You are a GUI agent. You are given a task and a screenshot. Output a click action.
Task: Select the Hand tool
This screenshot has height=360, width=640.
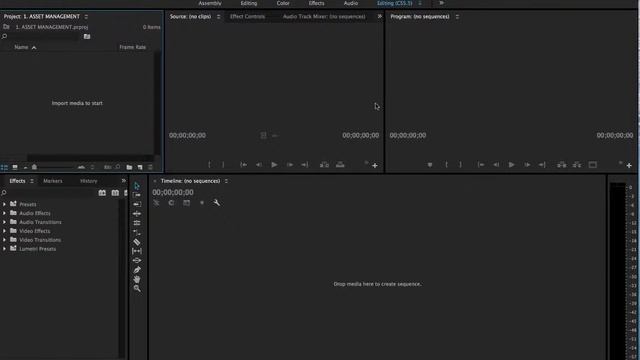(x=137, y=279)
